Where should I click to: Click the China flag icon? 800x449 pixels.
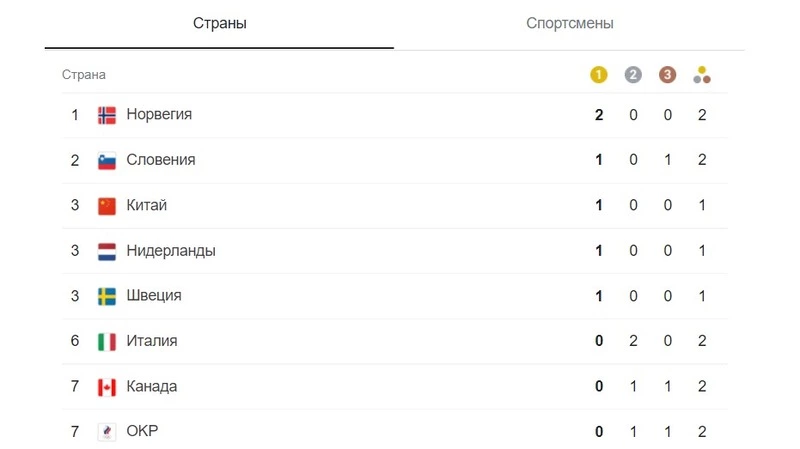coord(107,206)
